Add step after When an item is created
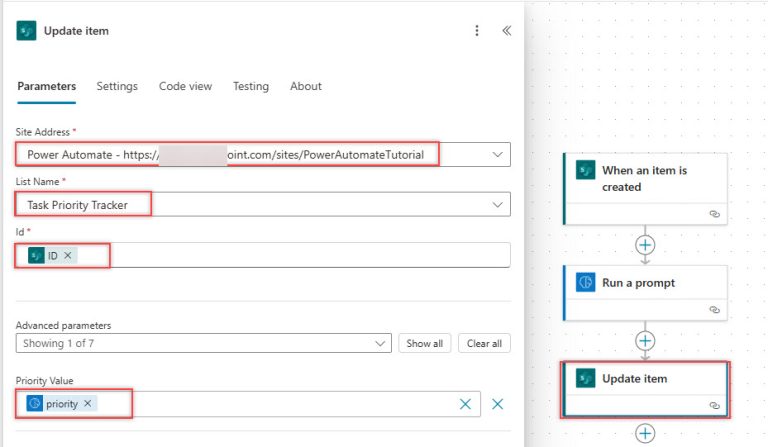This screenshot has width=768, height=447. pyautogui.click(x=645, y=244)
